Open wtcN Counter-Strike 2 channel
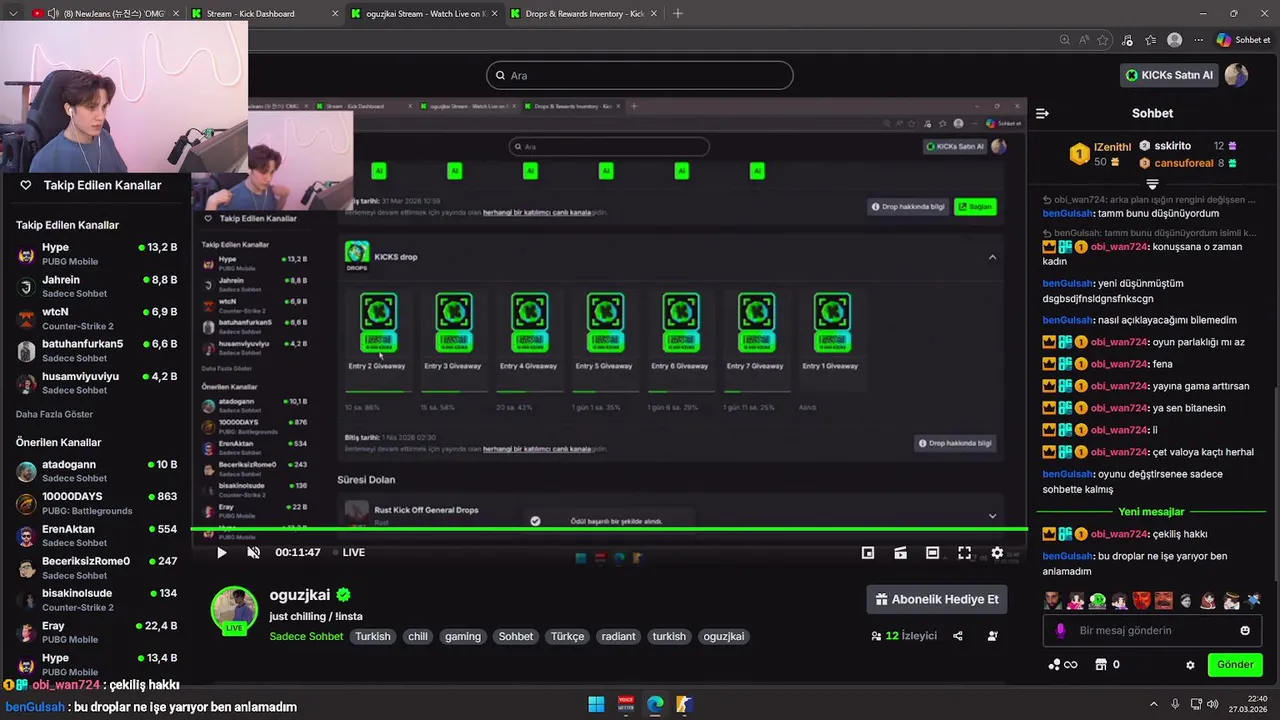Viewport: 1280px width, 720px height. point(96,319)
